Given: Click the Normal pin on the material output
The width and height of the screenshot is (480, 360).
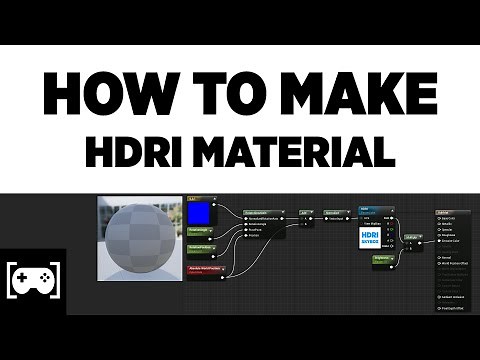Looking at the screenshot, I should 439,258.
